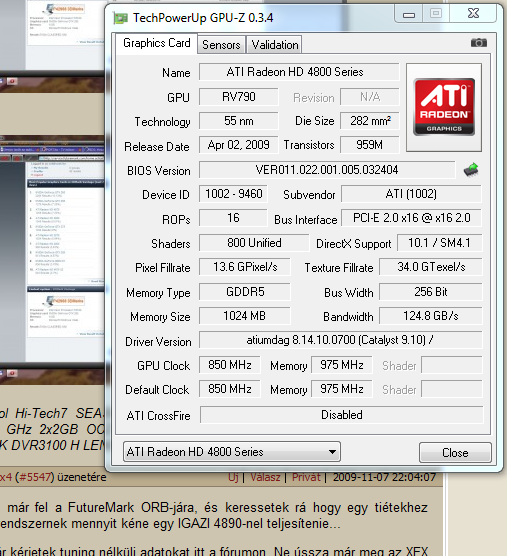
Task: Open the Validation tab
Action: pos(275,45)
